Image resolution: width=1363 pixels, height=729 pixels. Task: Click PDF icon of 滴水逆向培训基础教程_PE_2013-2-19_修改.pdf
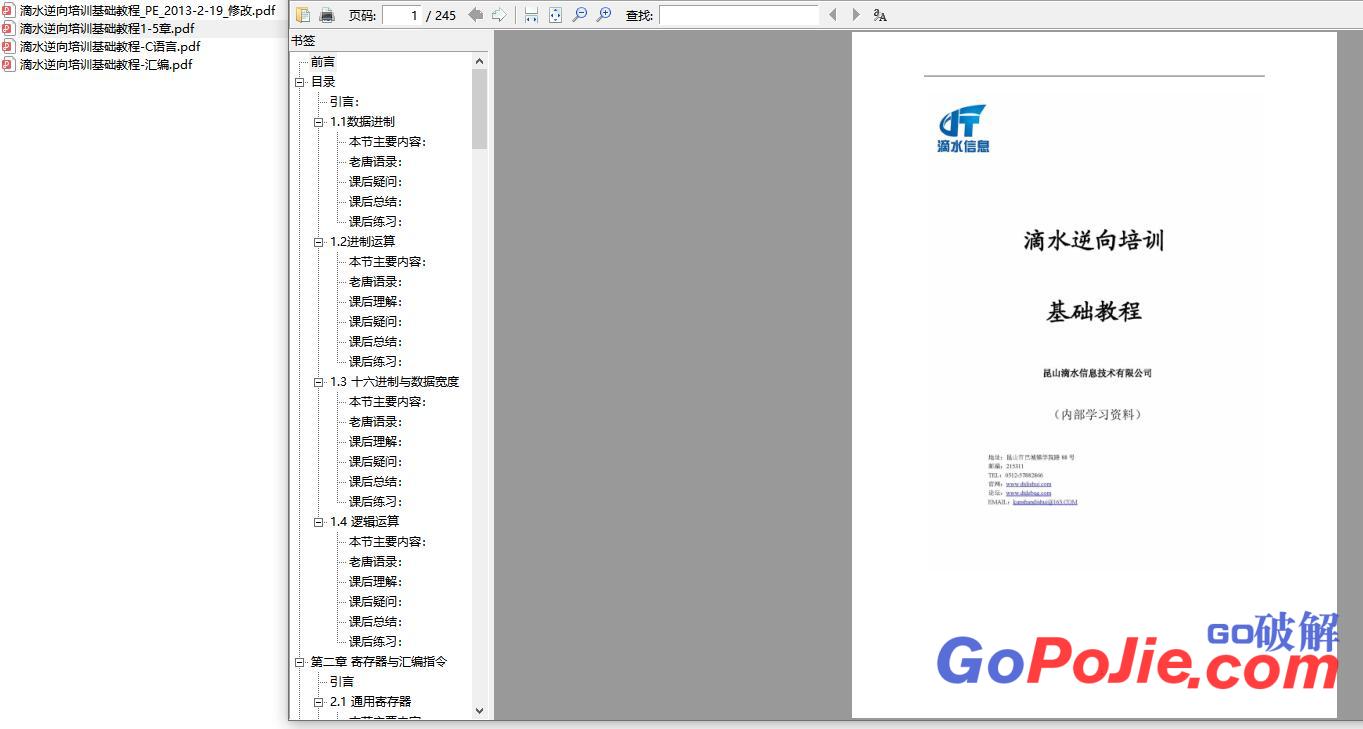pyautogui.click(x=8, y=10)
